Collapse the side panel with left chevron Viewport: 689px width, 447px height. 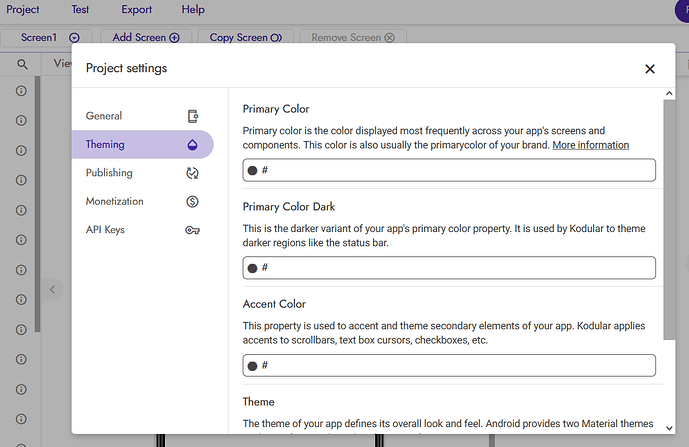(x=52, y=290)
